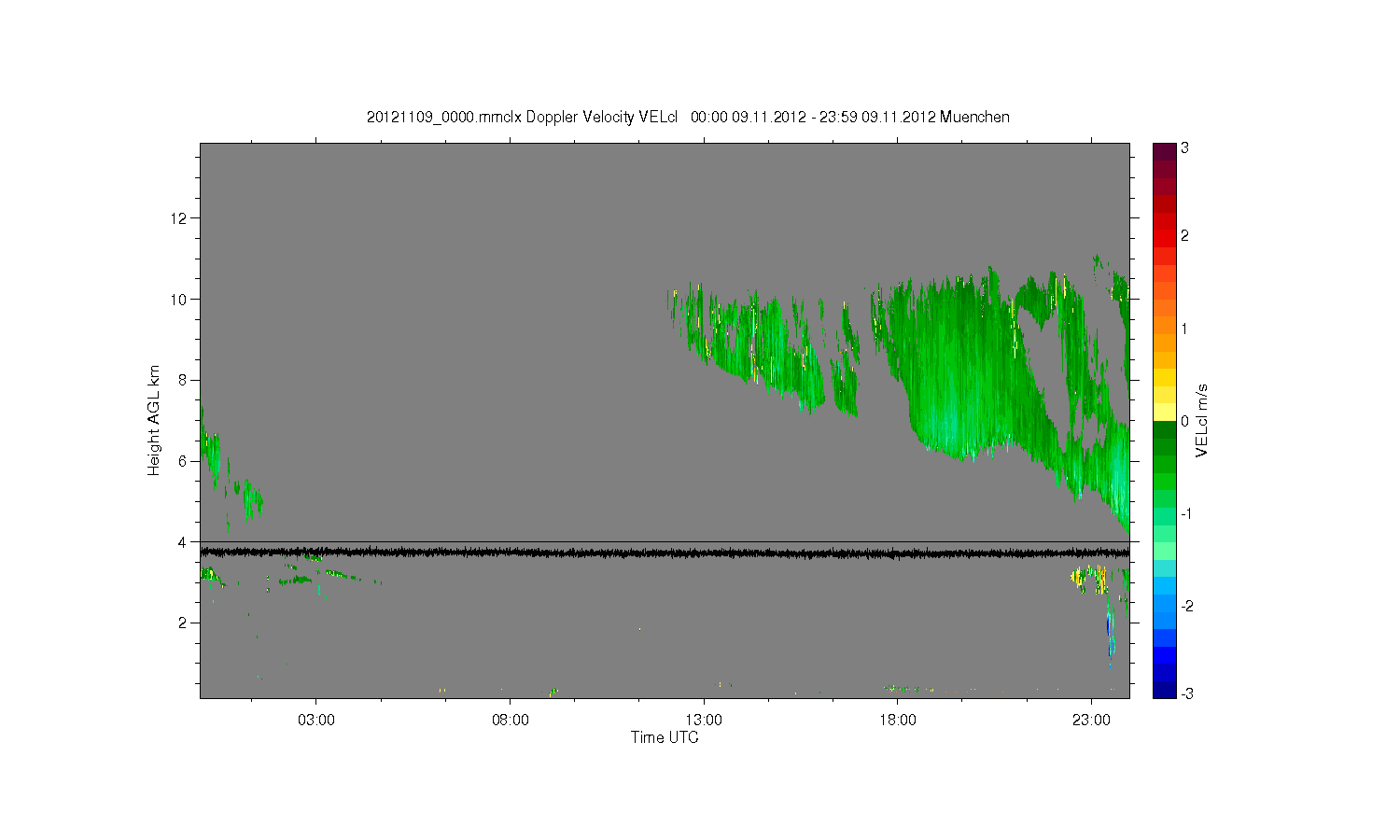The height and width of the screenshot is (840, 1400).
Task: Click the pale yellow colorbar segment above 0
Action: (1164, 412)
